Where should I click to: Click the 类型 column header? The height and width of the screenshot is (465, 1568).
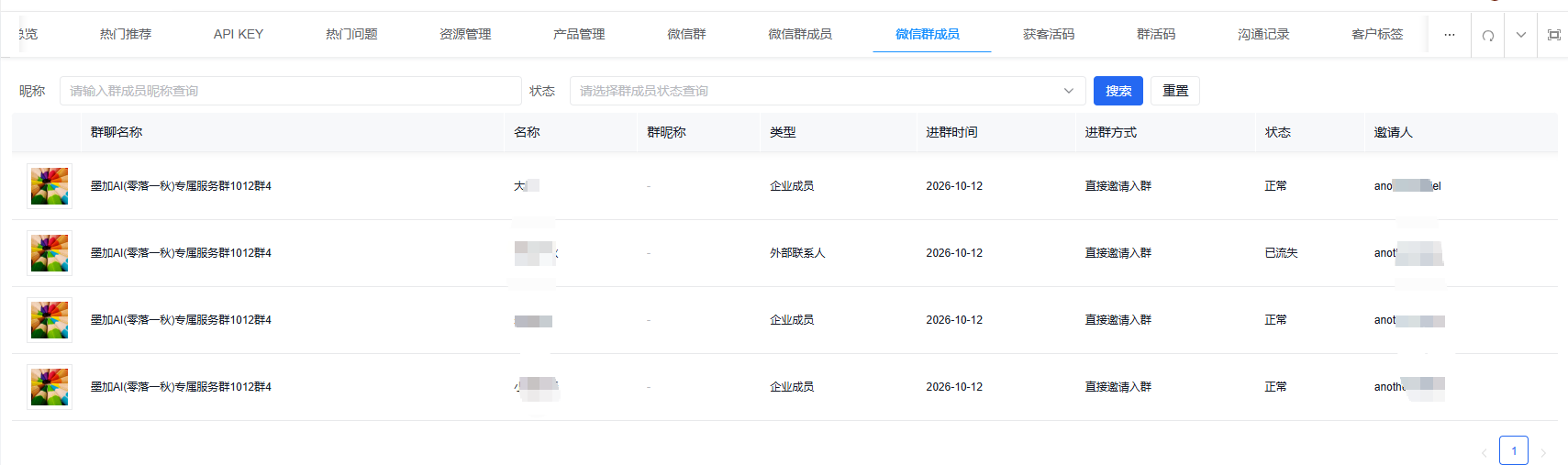pos(783,132)
